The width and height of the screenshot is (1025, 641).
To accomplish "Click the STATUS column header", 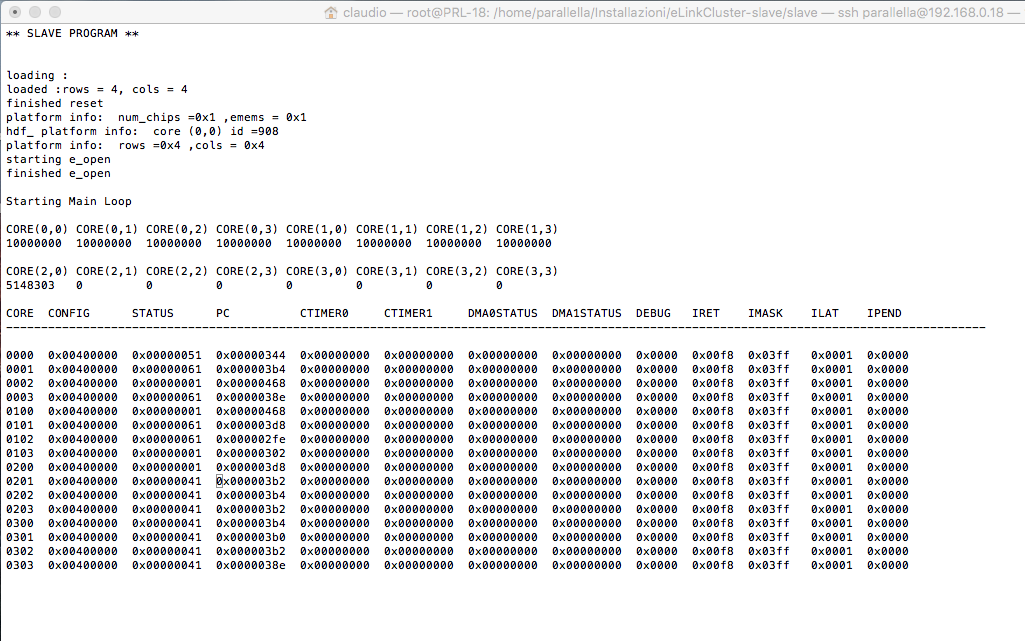I will tap(153, 313).
